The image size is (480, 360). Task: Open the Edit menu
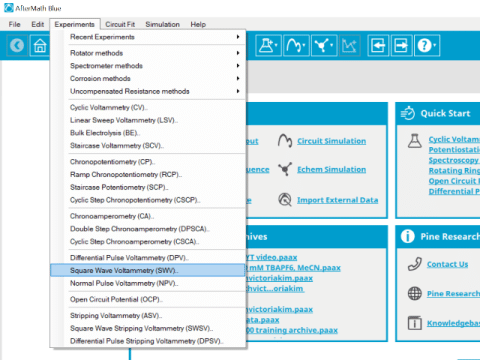pyautogui.click(x=38, y=24)
